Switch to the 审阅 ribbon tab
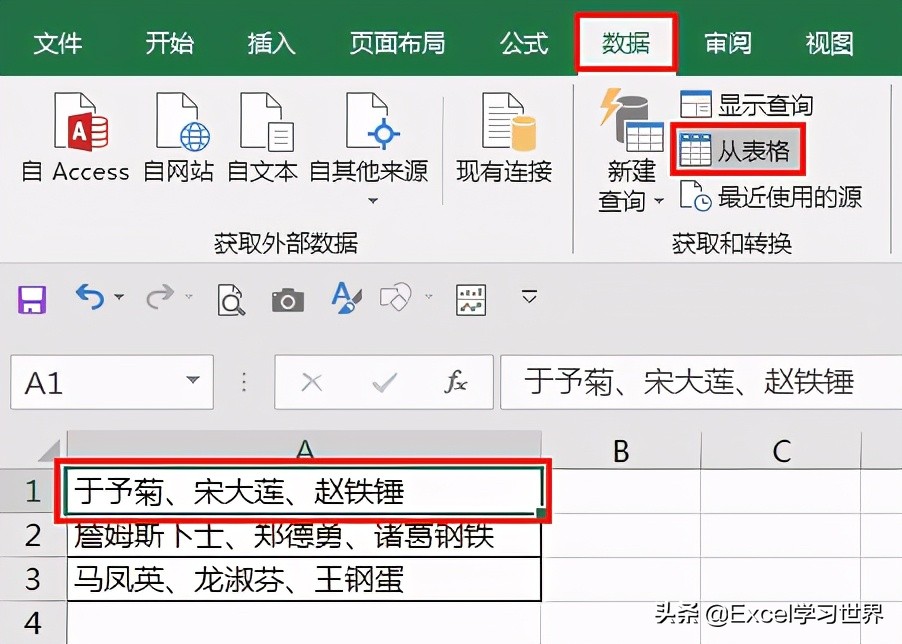The width and height of the screenshot is (902, 644). coord(727,43)
